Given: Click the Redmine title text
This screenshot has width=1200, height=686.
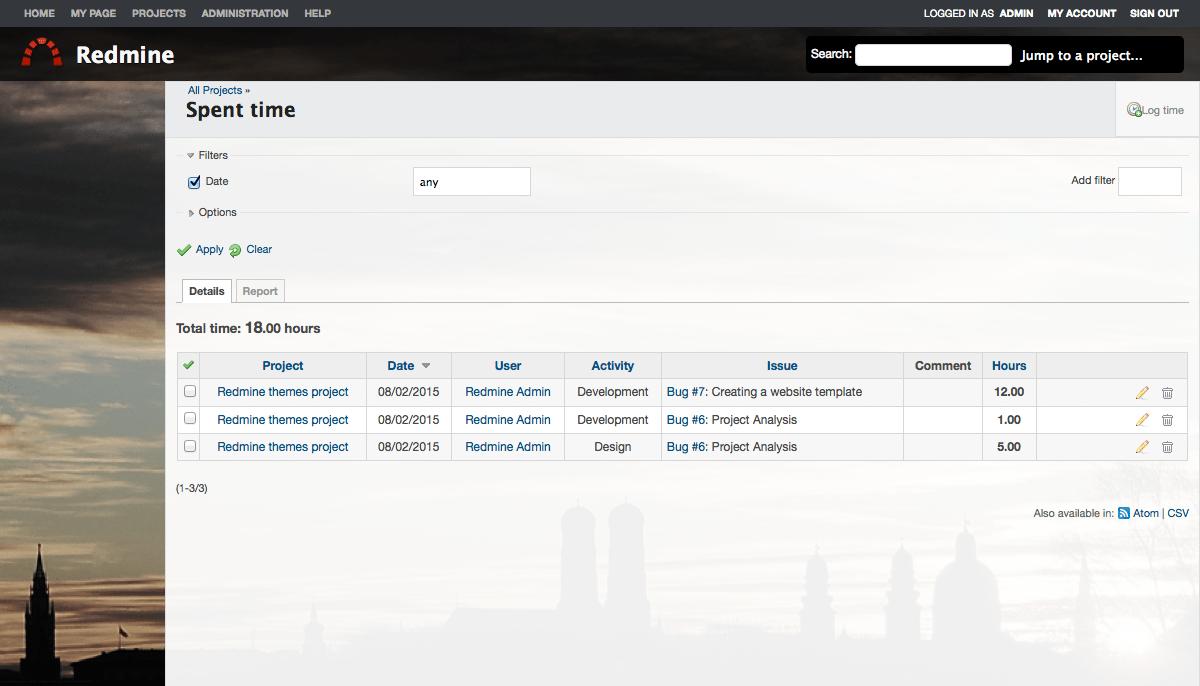Looking at the screenshot, I should point(125,55).
